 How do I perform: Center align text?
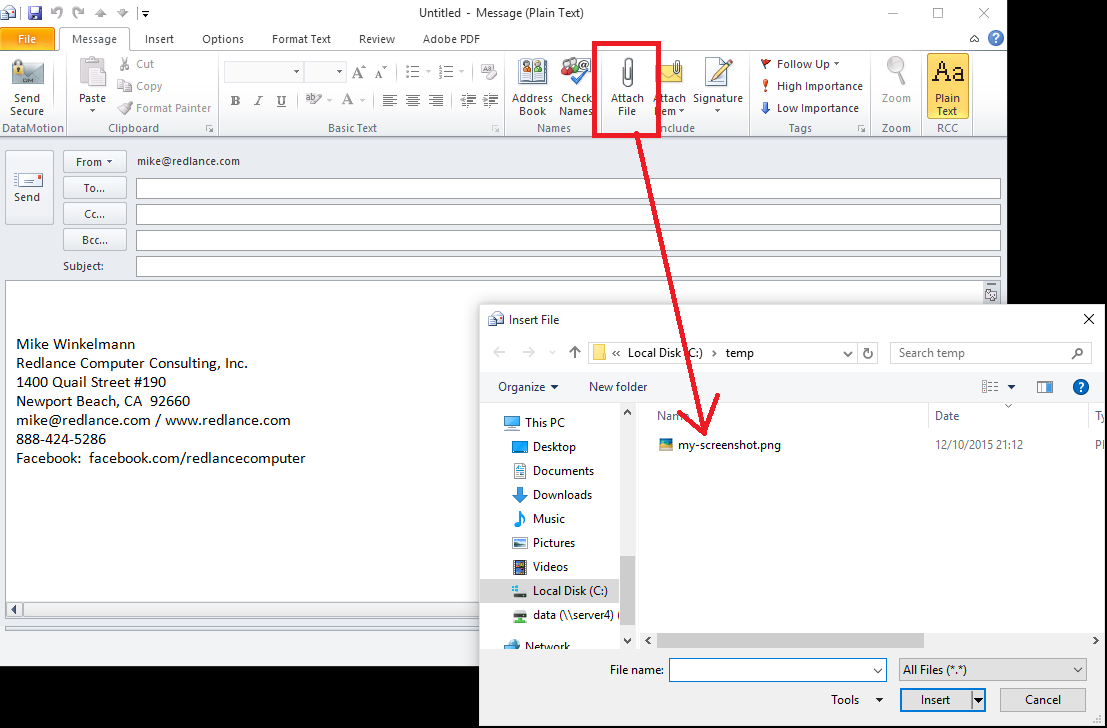coord(413,101)
